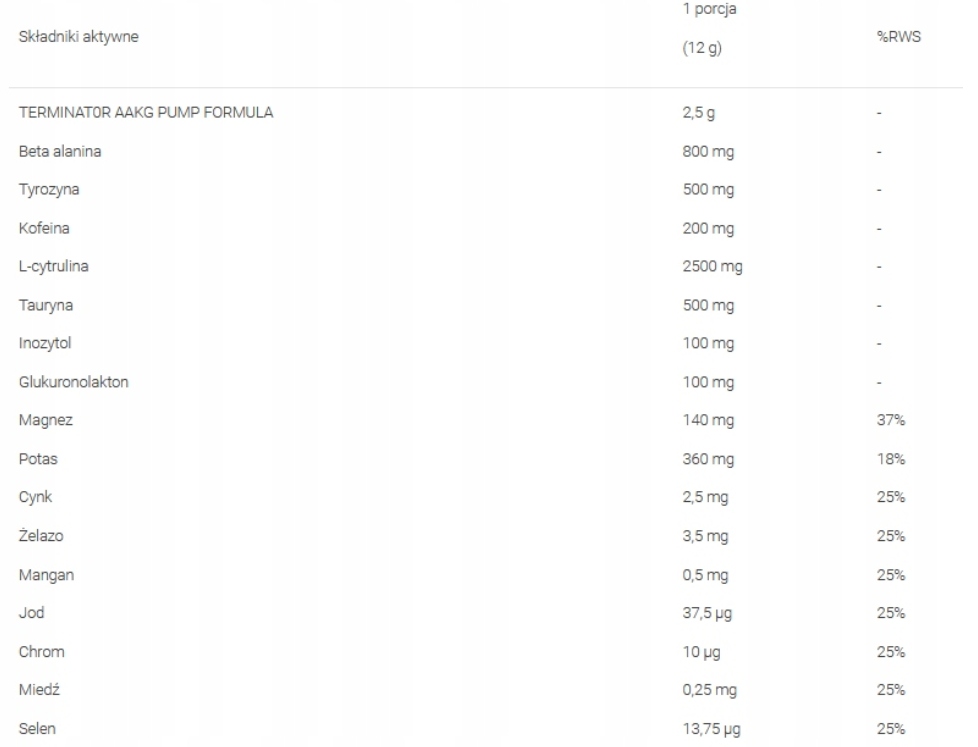Select the Chrom ingredient name
The width and height of the screenshot is (978, 747).
click(x=43, y=651)
